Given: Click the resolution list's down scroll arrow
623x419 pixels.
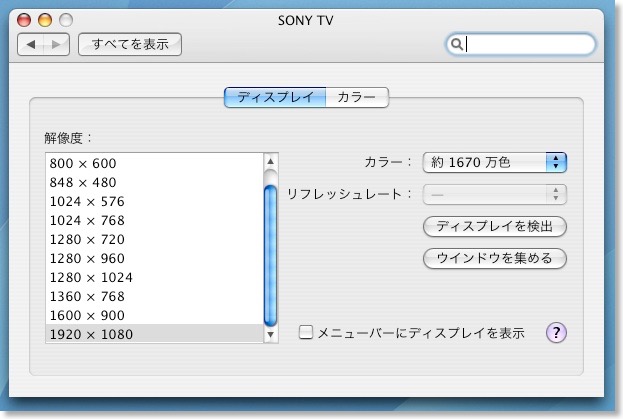Looking at the screenshot, I should tap(271, 334).
